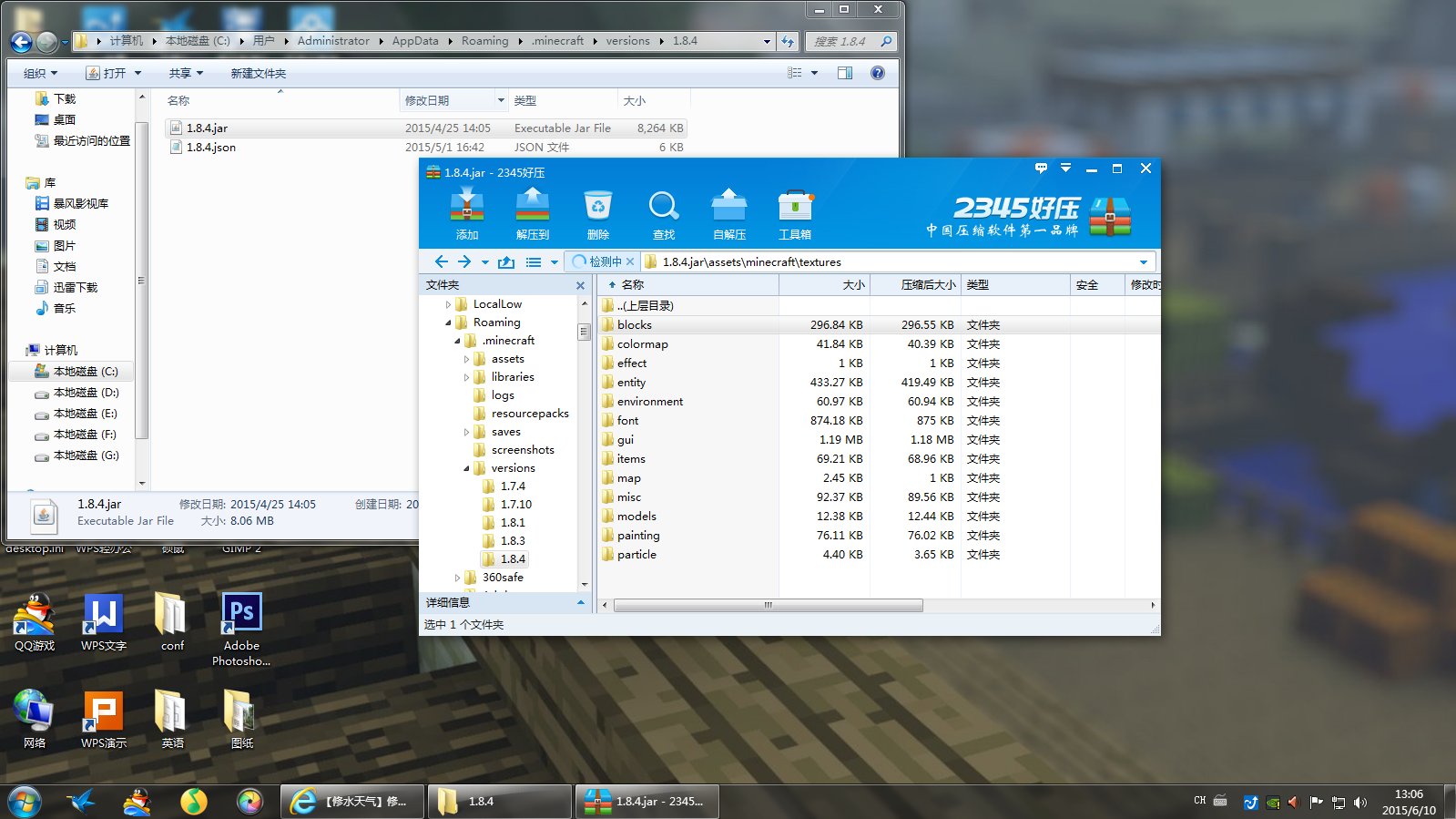This screenshot has height=819, width=1456.
Task: Click the go up one level icon
Action: tap(506, 262)
